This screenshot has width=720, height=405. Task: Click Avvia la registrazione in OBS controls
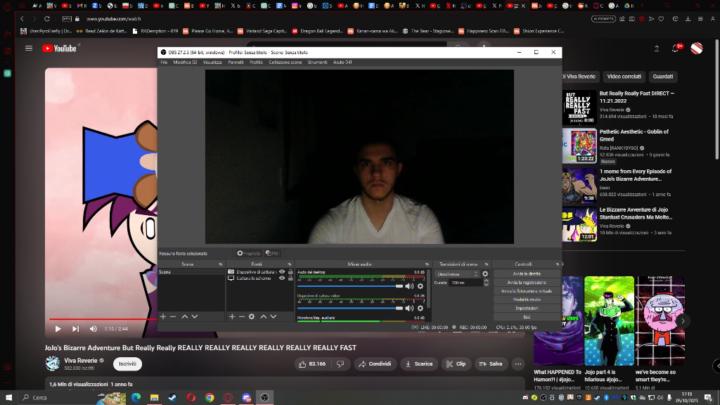pyautogui.click(x=527, y=282)
